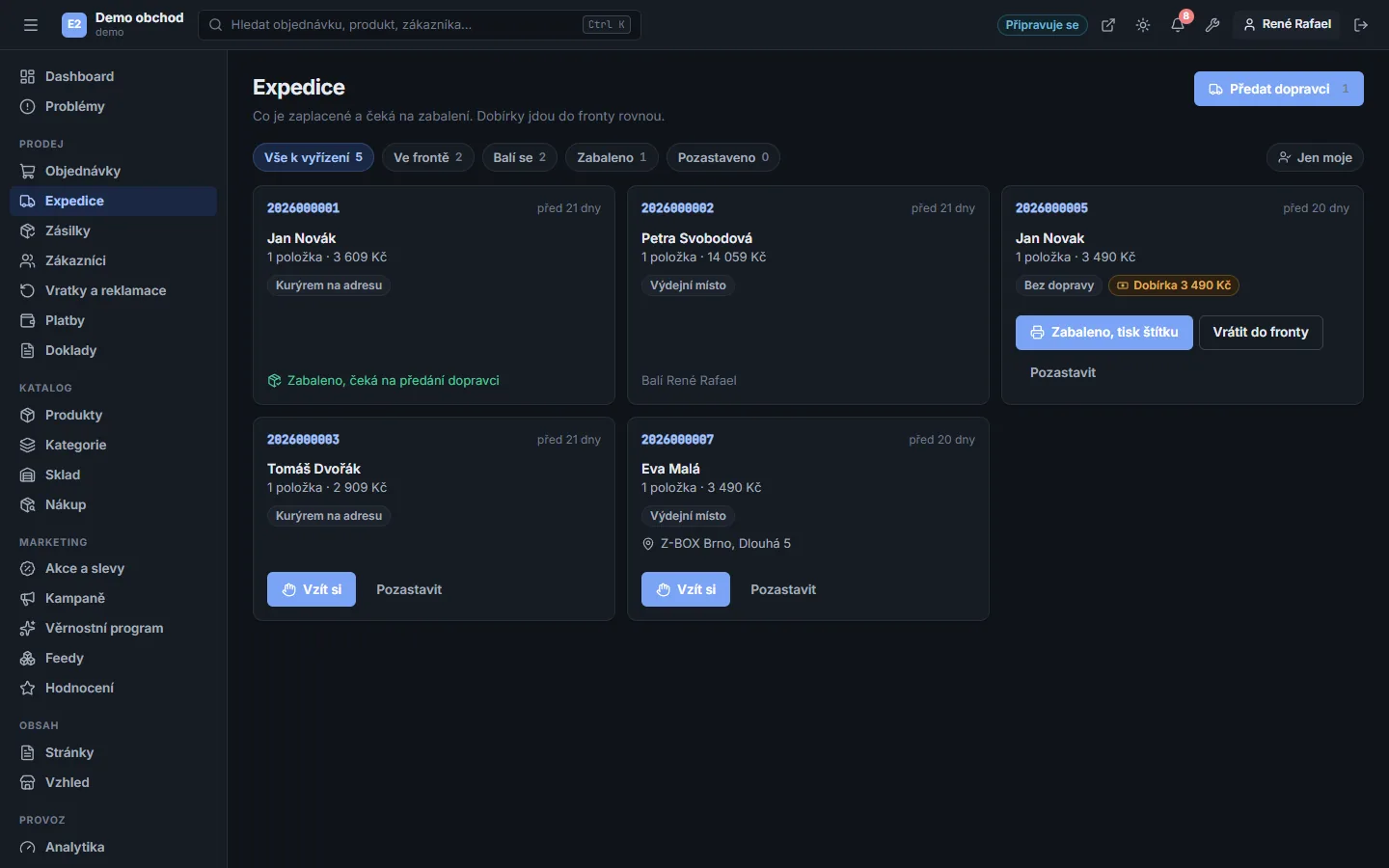
Task: Click Zabaleno, čeká na předání dopravci text
Action: pos(383,381)
